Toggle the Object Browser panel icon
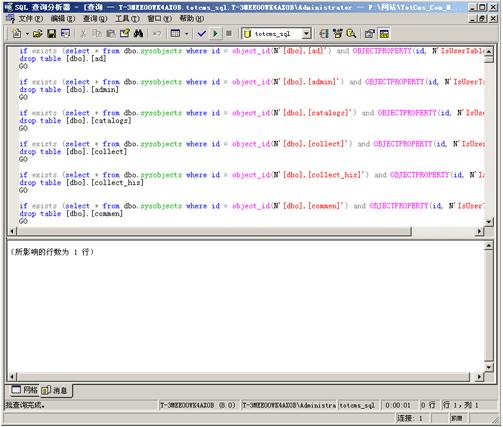503x427 pixels. point(337,34)
